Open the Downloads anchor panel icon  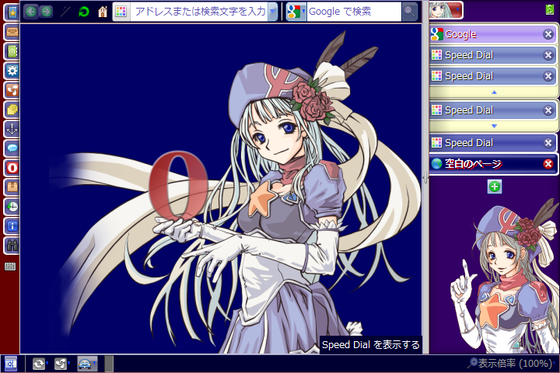point(12,129)
